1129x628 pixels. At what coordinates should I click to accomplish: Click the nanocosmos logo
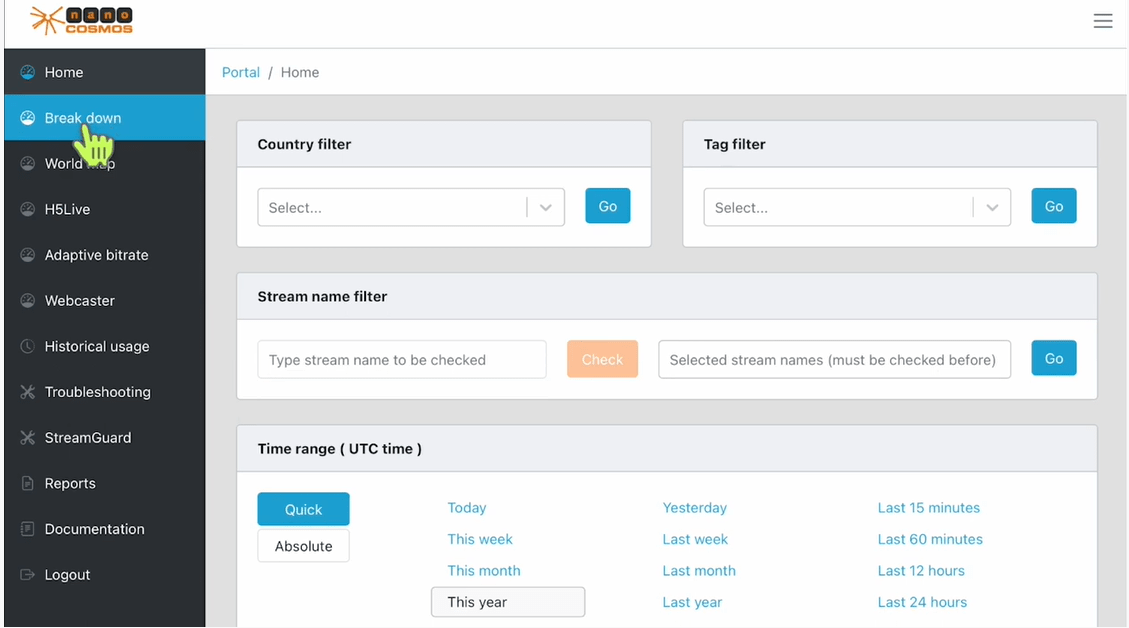click(x=83, y=20)
